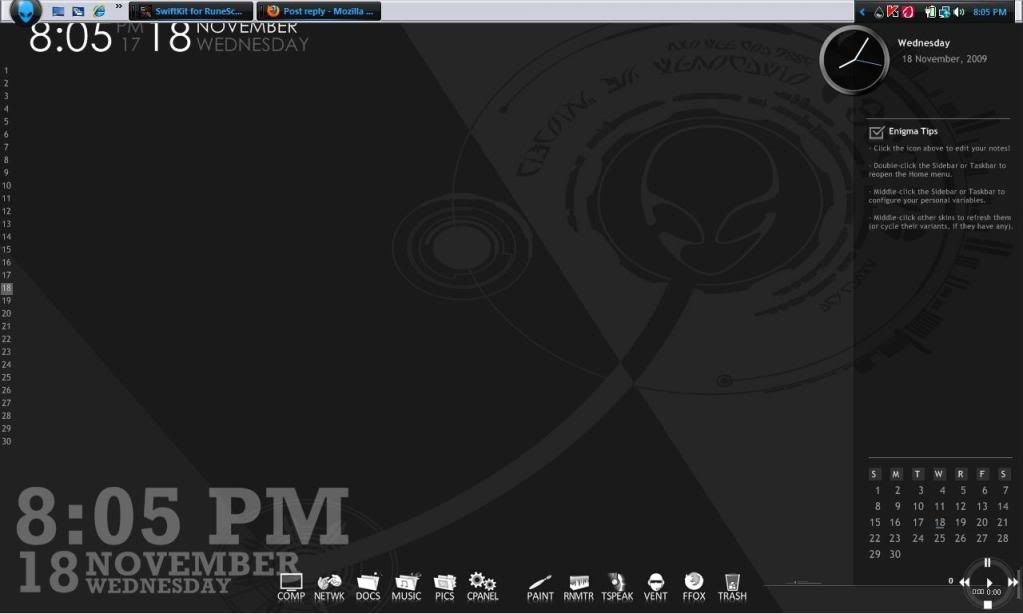The image size is (1023, 614).
Task: Open the COMP computer dock icon
Action: click(x=291, y=586)
